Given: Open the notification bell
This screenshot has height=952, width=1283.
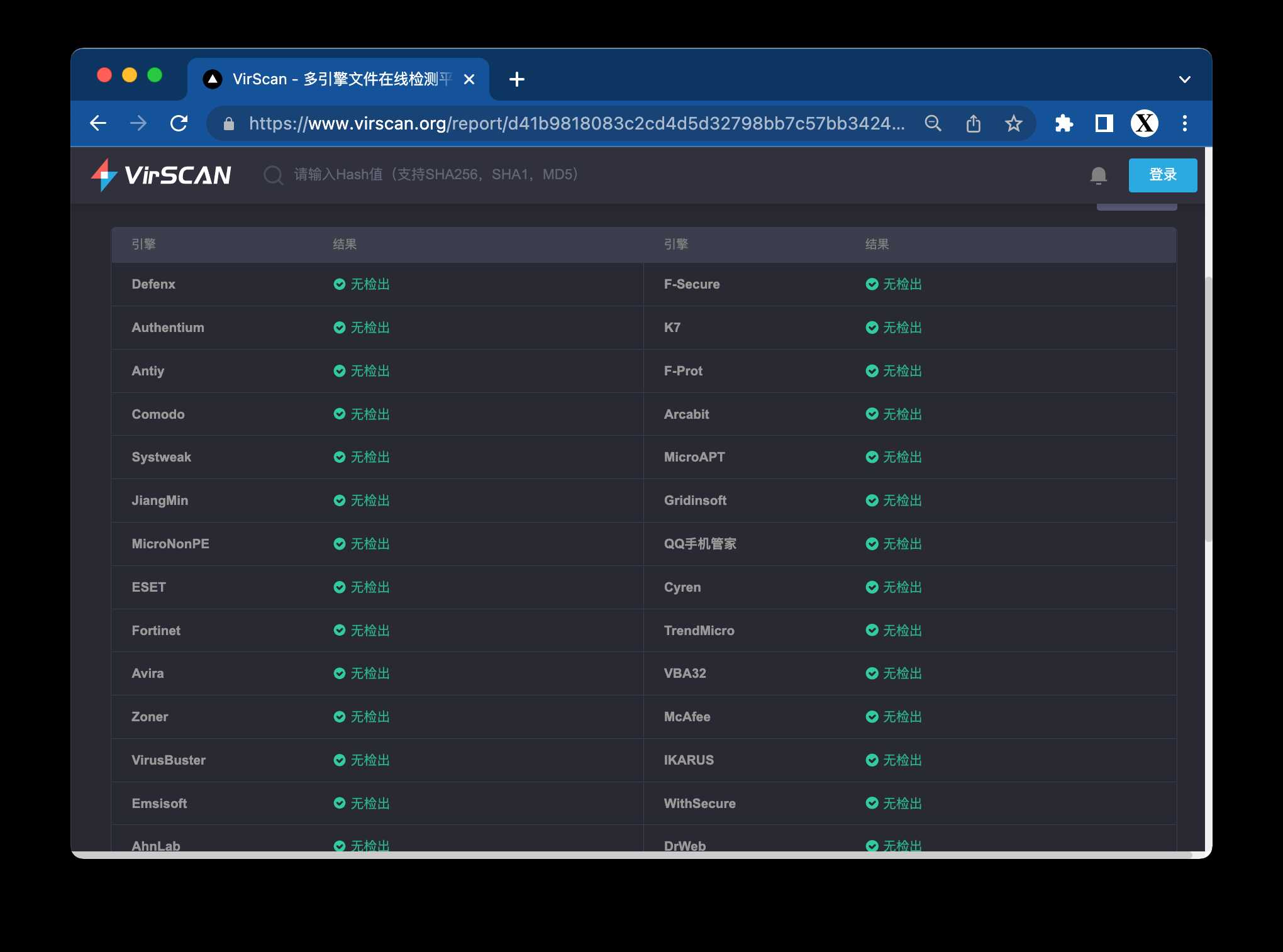Looking at the screenshot, I should point(1098,175).
